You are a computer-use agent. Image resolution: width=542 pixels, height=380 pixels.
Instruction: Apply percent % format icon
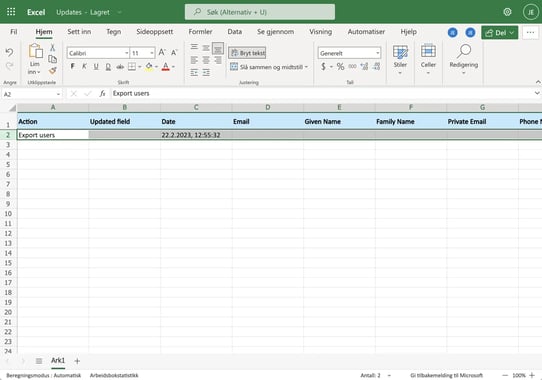coord(340,66)
